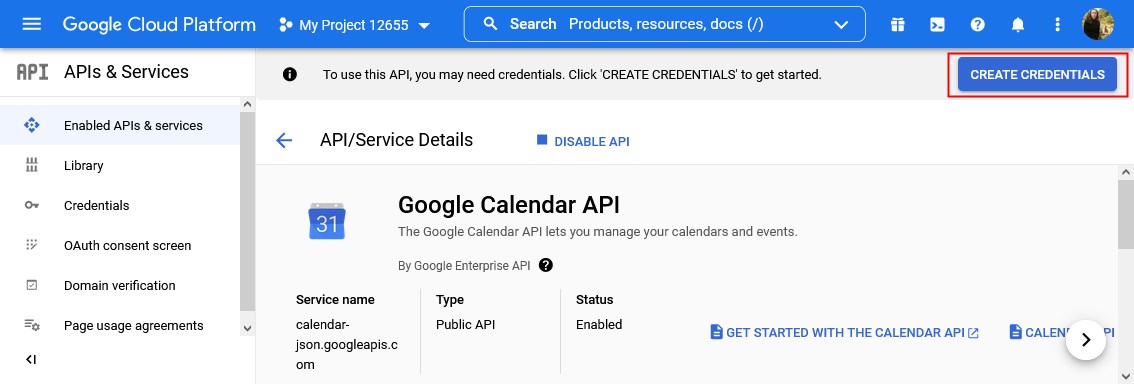Click the Credentials key icon
Screen dimensions: 1134x384
click(x=32, y=205)
